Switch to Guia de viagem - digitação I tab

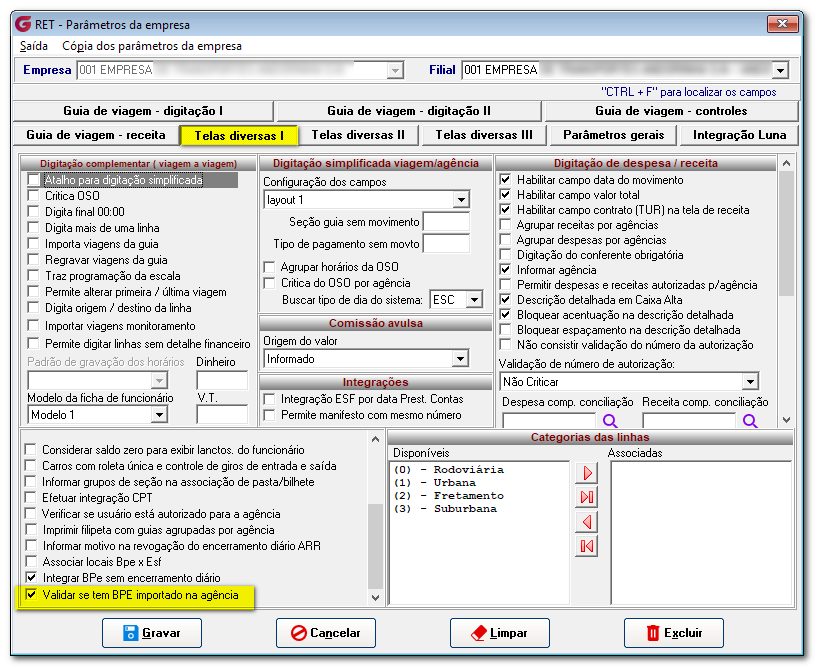tap(143, 111)
